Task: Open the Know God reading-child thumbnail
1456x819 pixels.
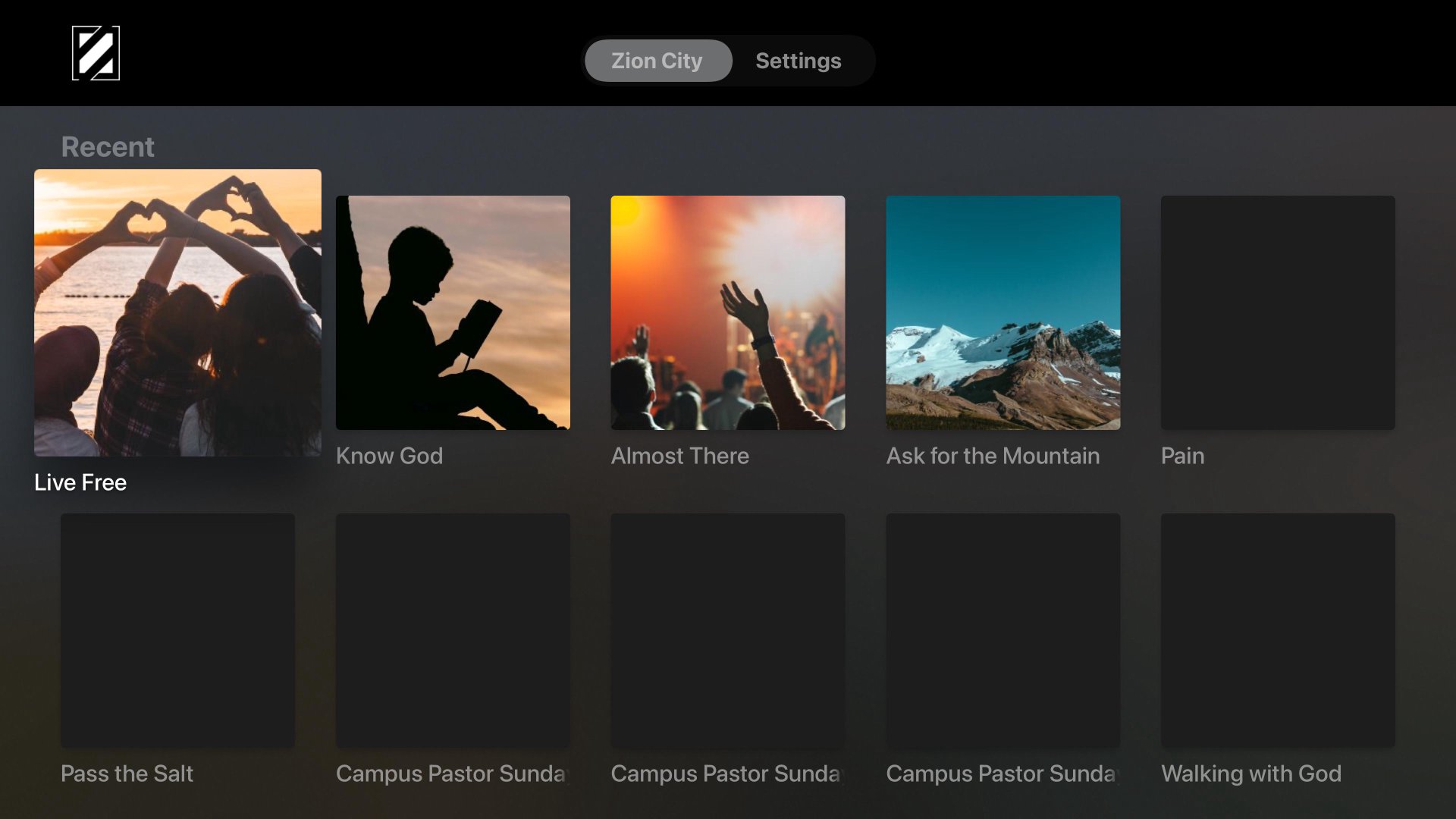Action: tap(453, 312)
